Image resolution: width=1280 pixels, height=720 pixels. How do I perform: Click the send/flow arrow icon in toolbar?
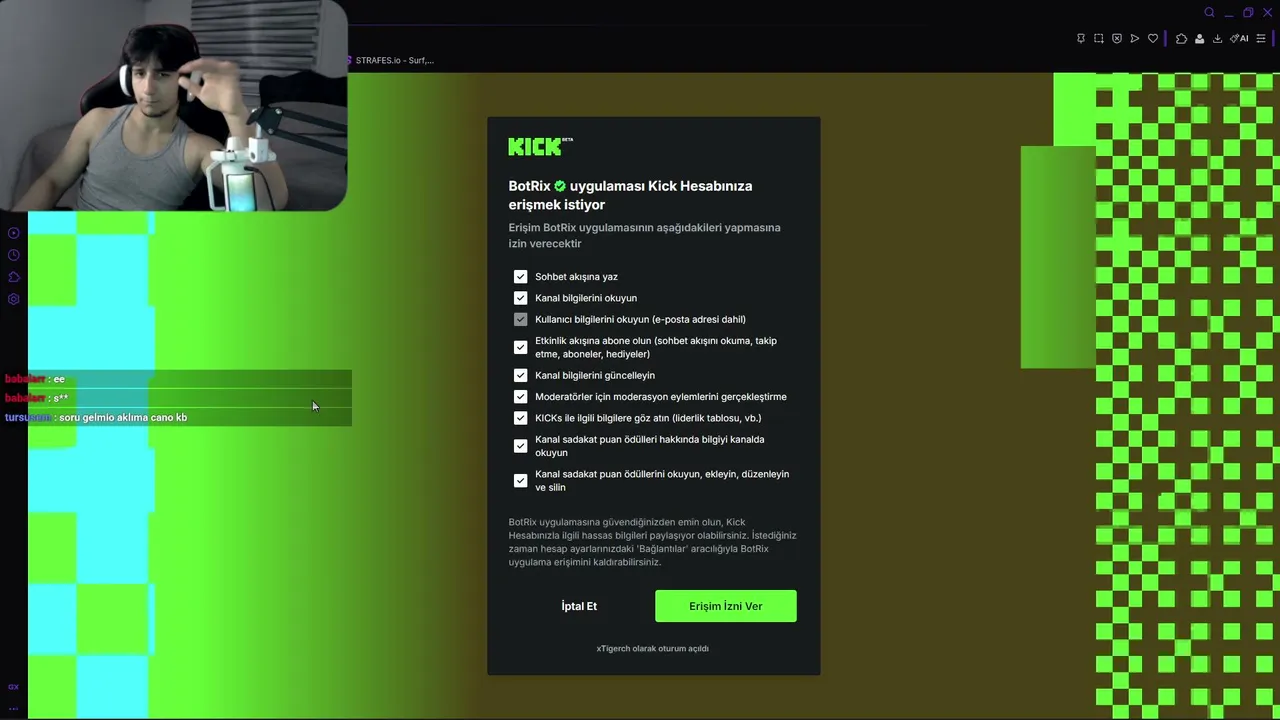pyautogui.click(x=1135, y=39)
